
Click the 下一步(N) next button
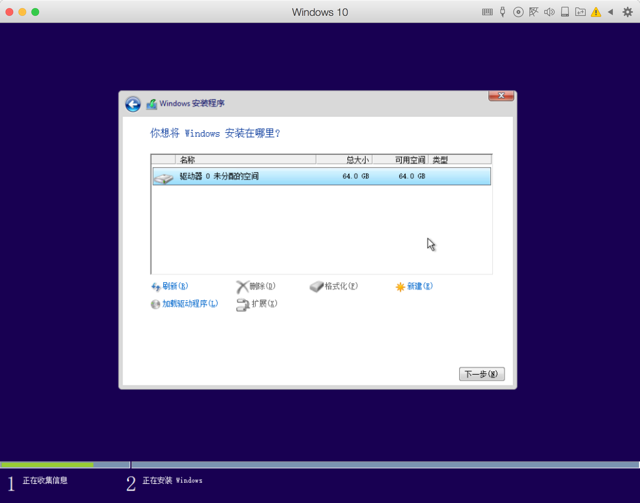tap(482, 374)
